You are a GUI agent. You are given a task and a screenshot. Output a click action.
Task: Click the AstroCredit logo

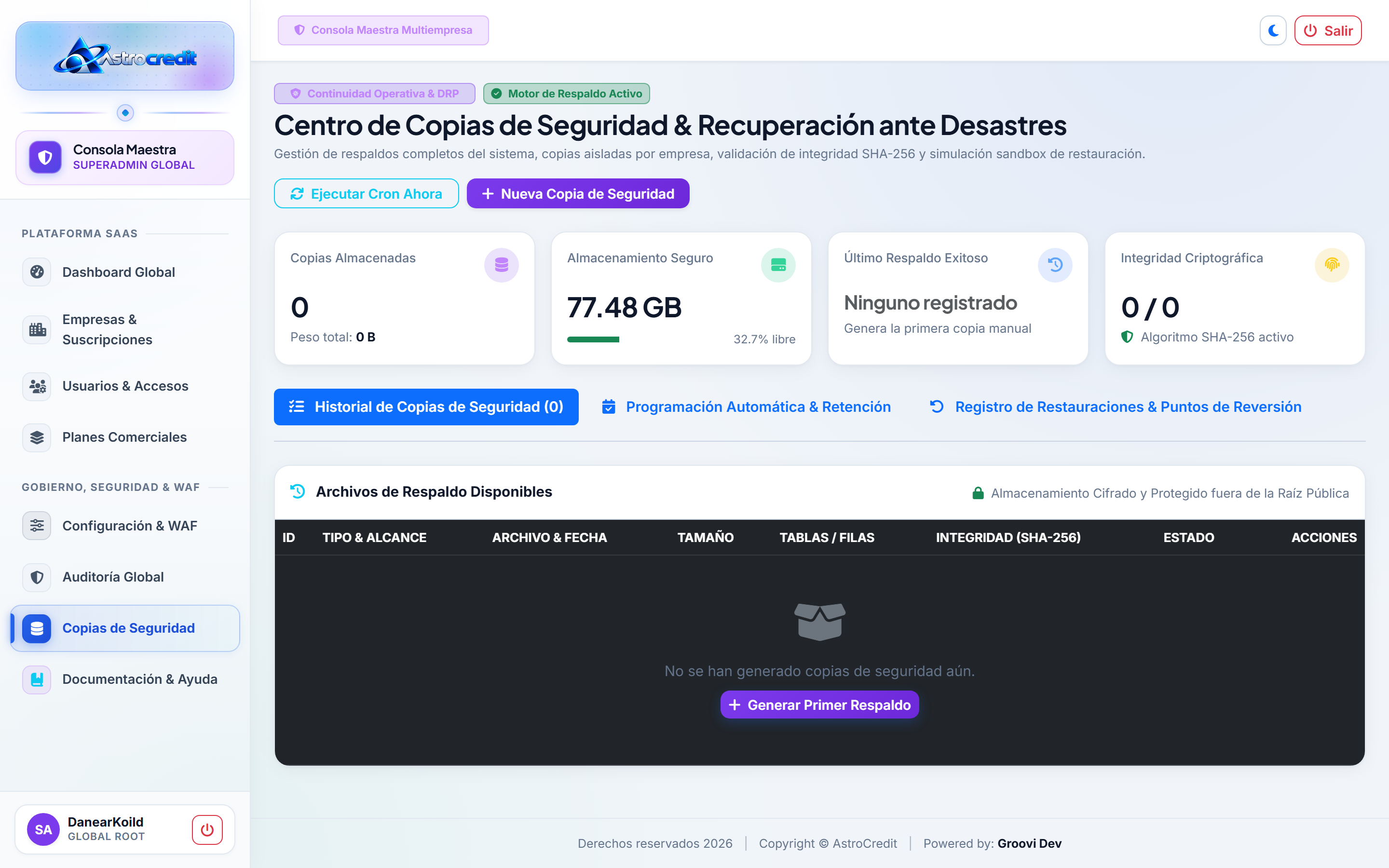125,56
